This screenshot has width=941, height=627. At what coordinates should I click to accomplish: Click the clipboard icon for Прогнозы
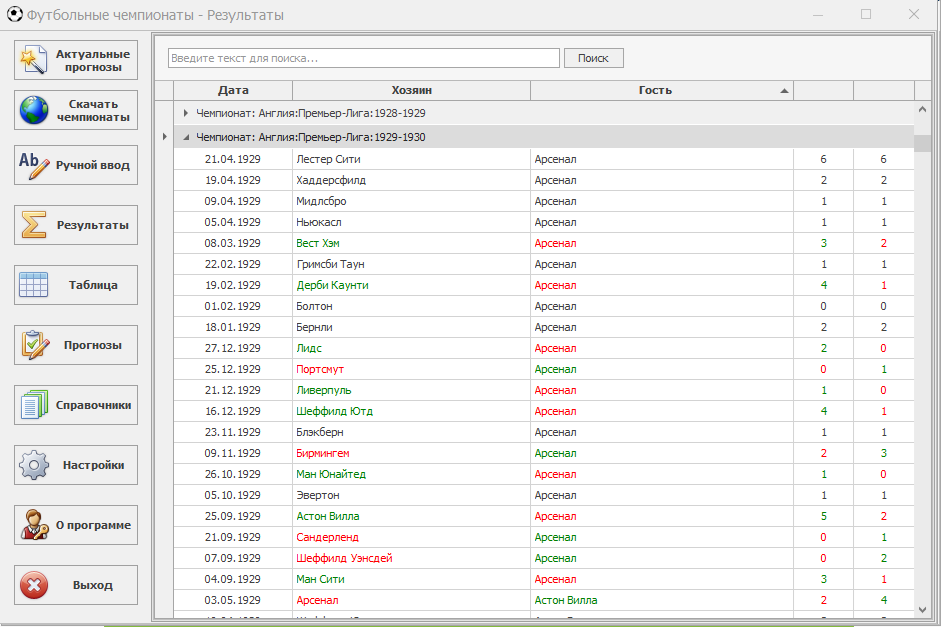click(35, 345)
